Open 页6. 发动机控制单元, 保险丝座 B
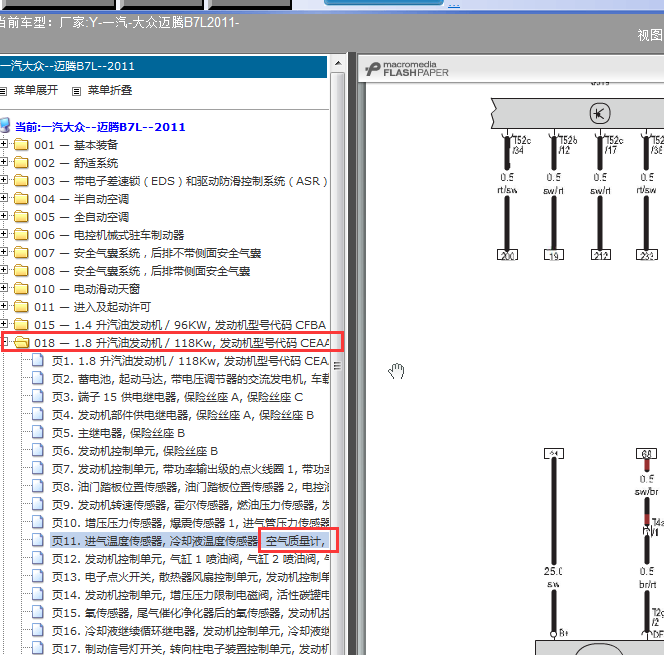Image resolution: width=664 pixels, height=655 pixels. point(135,451)
